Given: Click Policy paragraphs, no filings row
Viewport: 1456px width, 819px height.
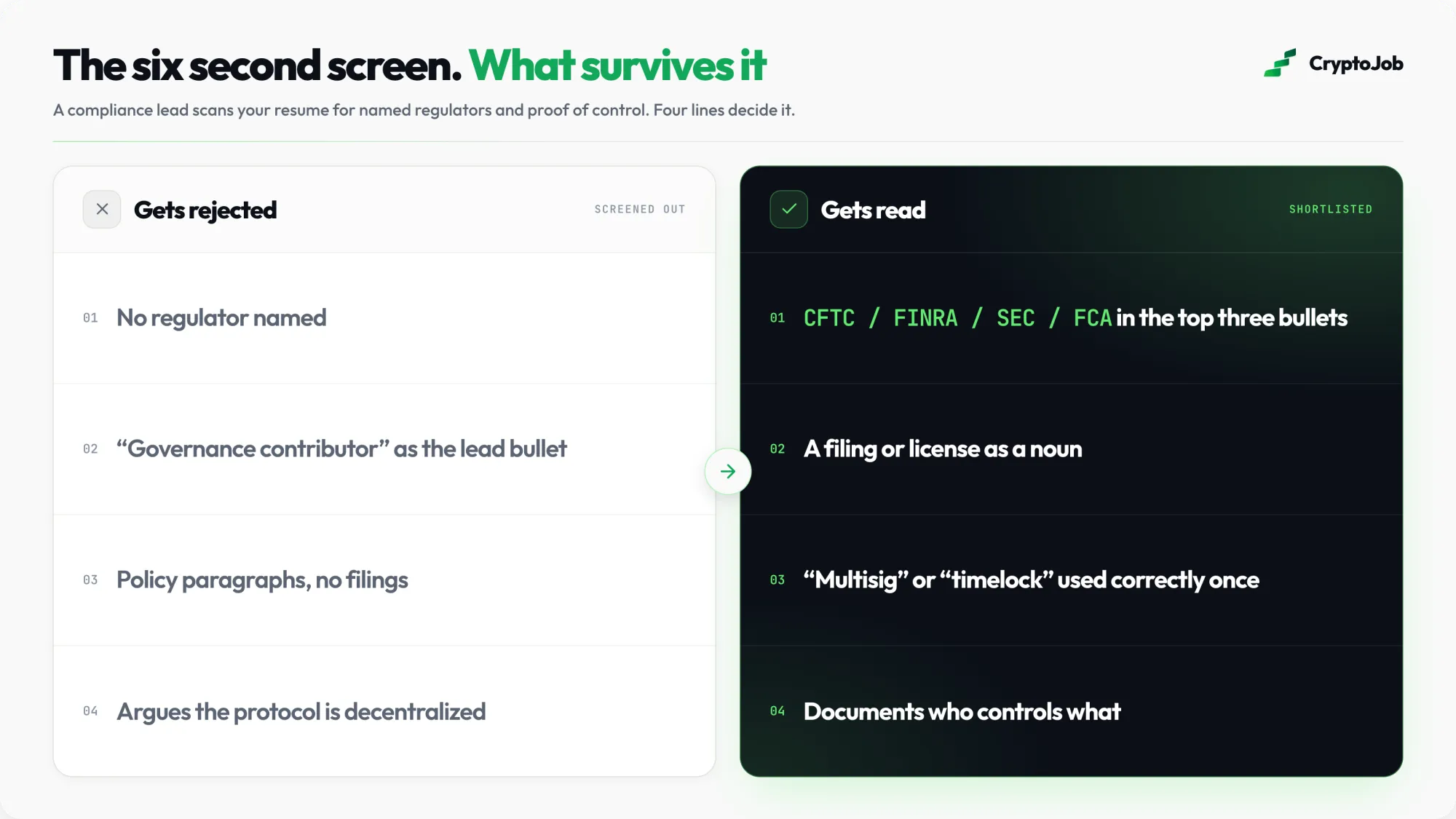Looking at the screenshot, I should [384, 580].
